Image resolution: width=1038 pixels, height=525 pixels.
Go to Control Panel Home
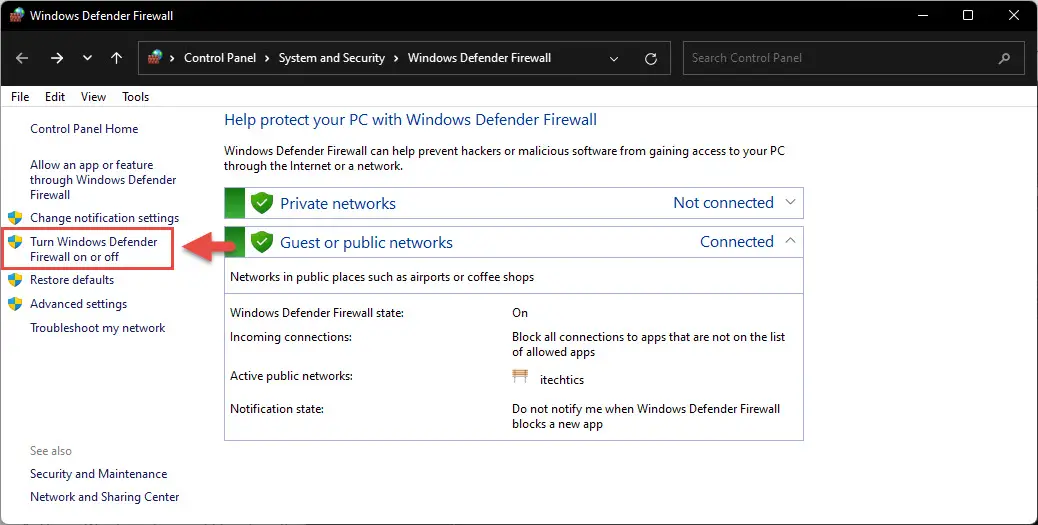84,129
